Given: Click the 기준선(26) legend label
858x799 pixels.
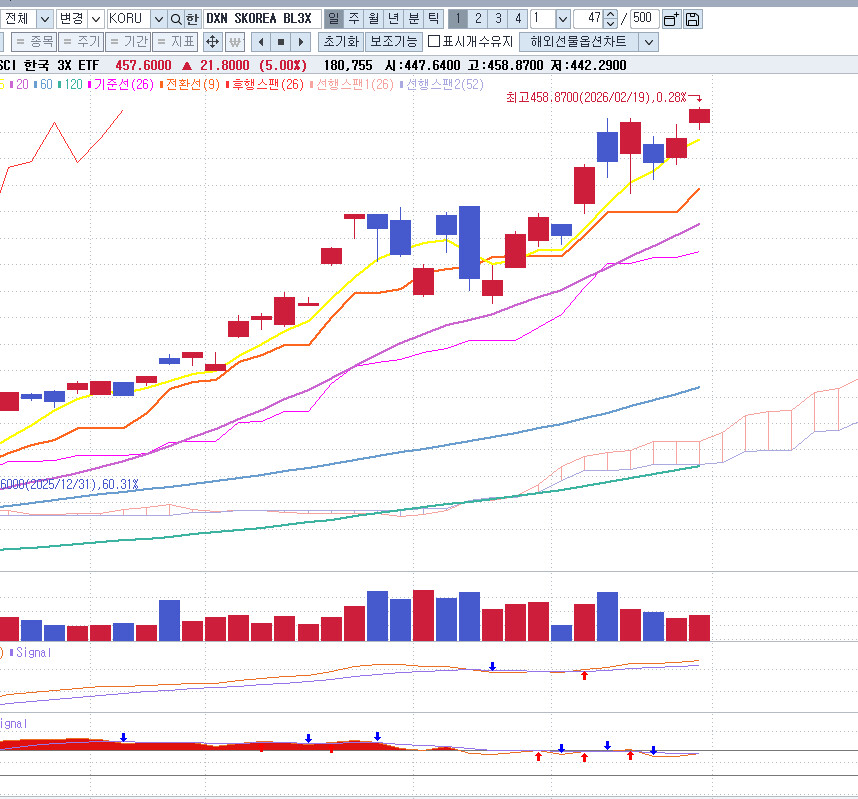Looking at the screenshot, I should 123,84.
